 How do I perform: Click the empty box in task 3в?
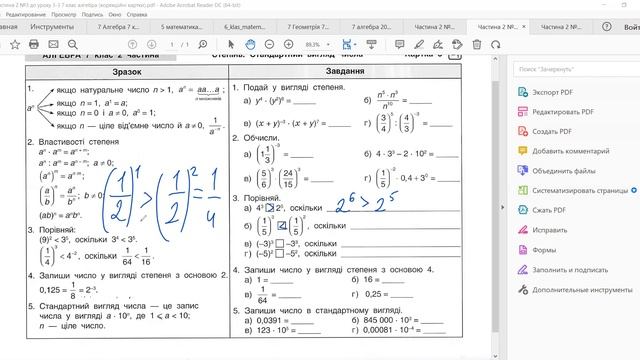tap(280, 244)
